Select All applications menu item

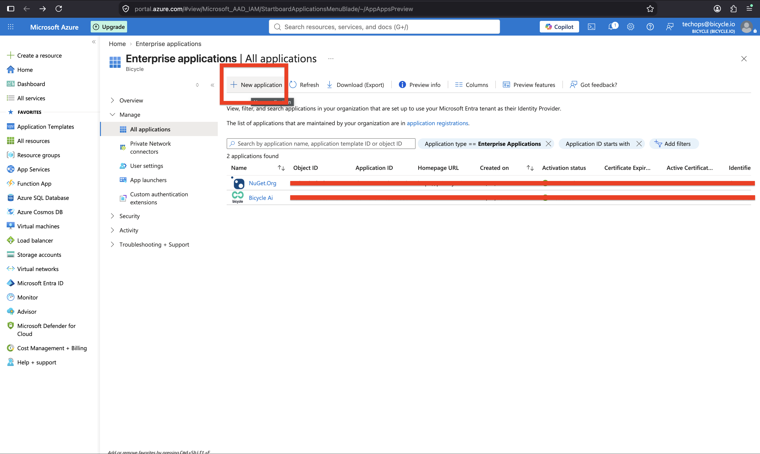coord(159,129)
